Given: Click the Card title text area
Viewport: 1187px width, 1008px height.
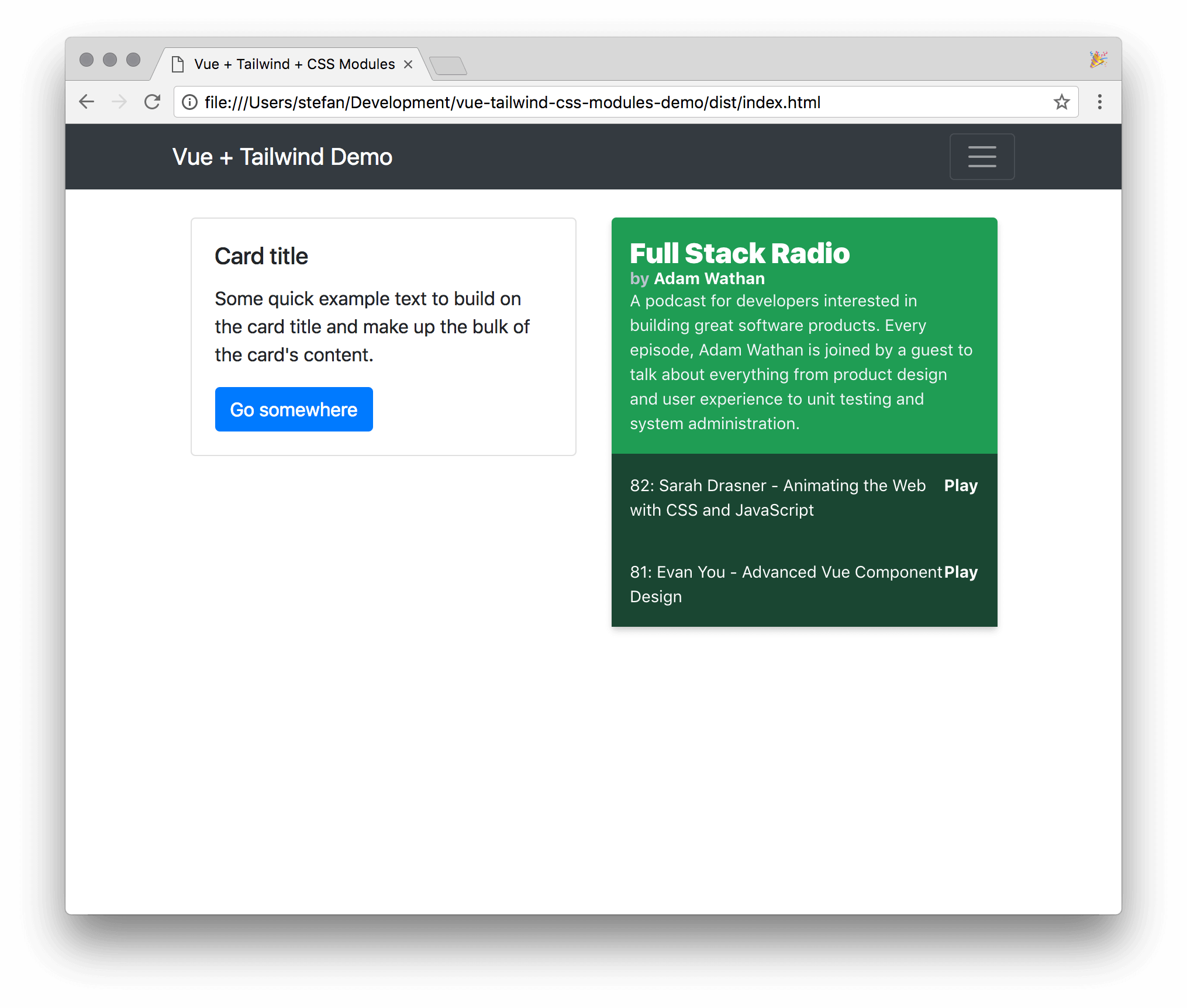Looking at the screenshot, I should tap(262, 254).
